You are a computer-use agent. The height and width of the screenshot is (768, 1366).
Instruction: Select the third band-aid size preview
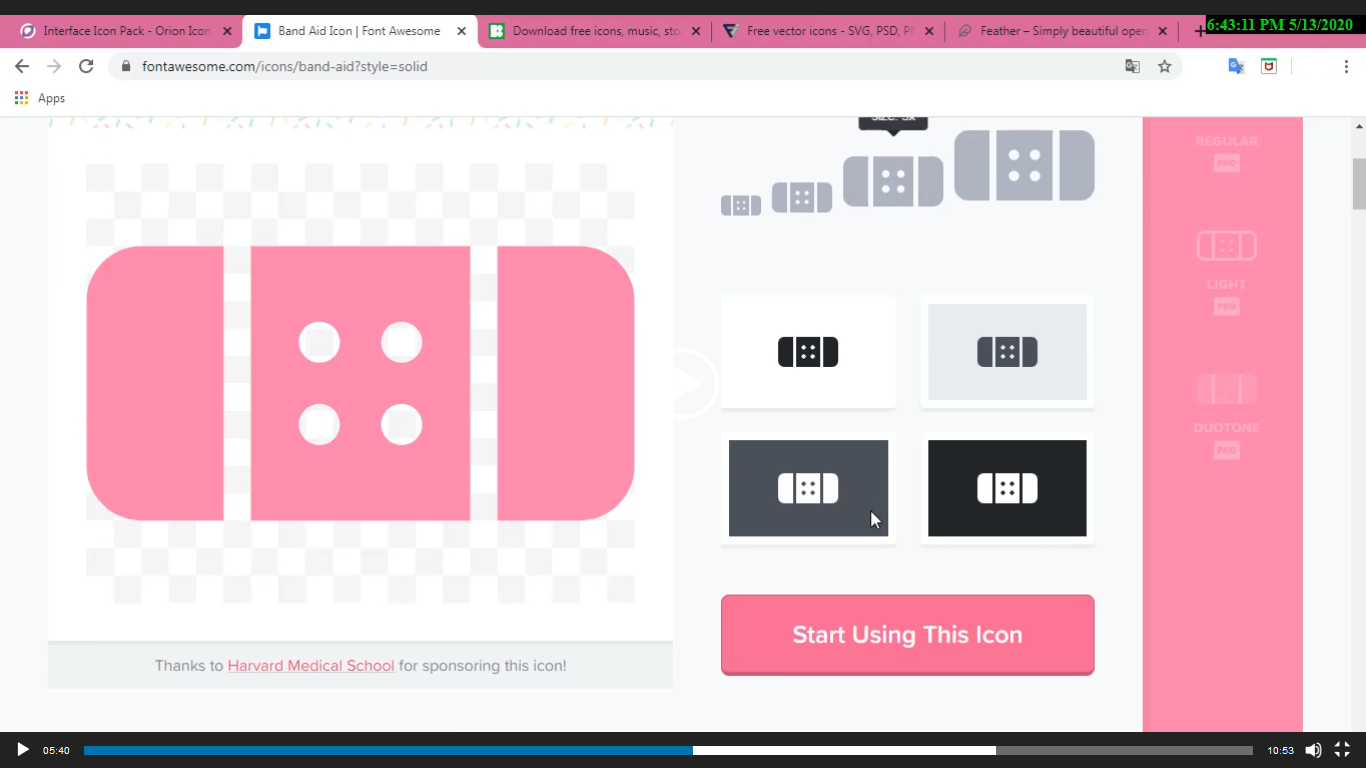coord(893,181)
